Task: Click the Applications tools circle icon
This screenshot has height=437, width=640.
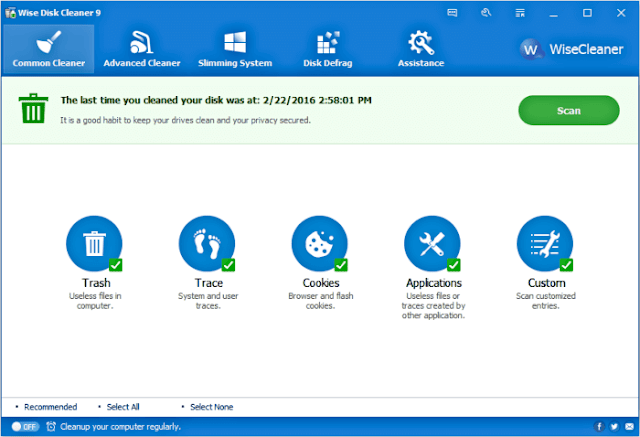Action: point(432,244)
